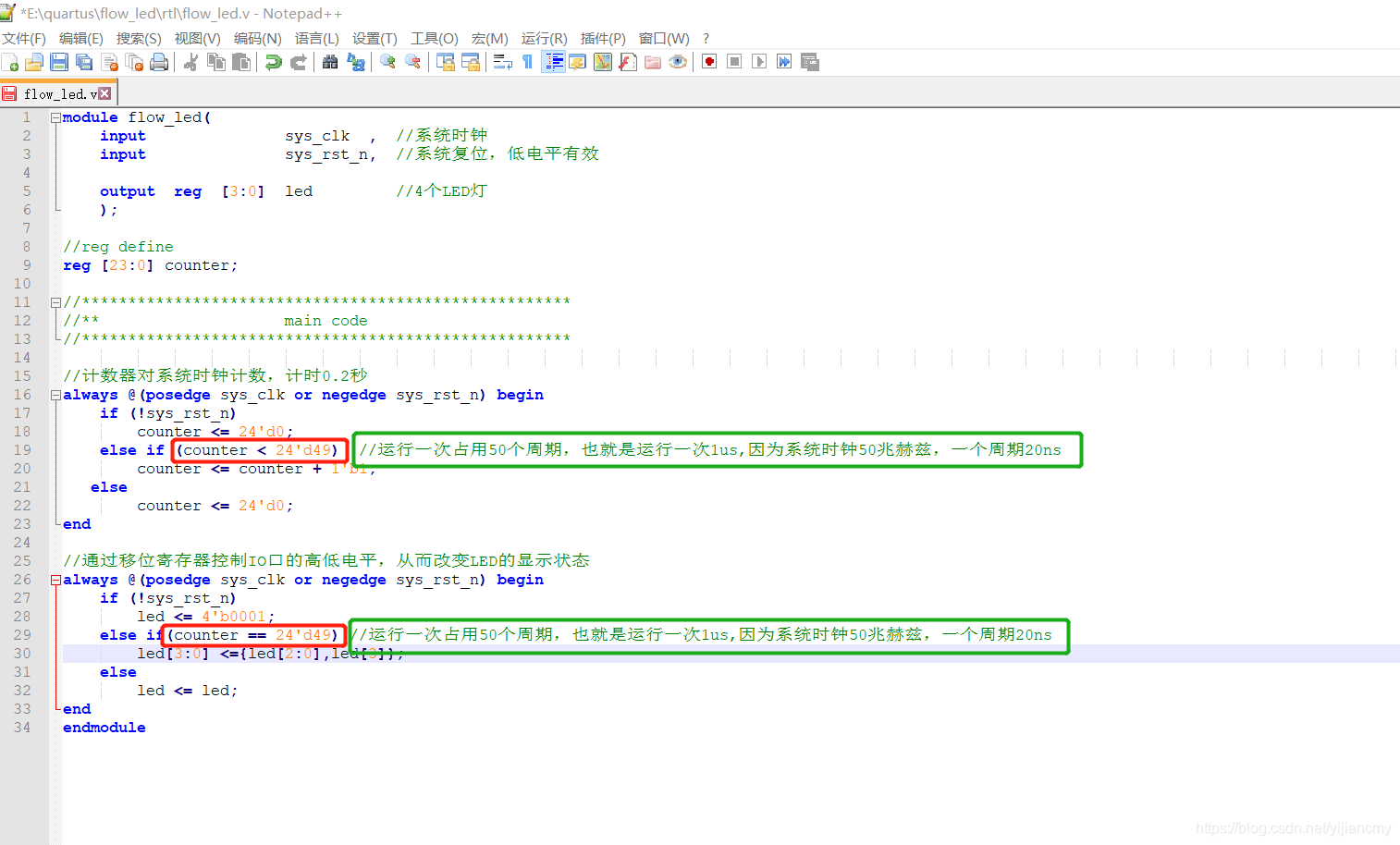Open a file with the Open folder icon
This screenshot has width=1400, height=845.
point(34,62)
